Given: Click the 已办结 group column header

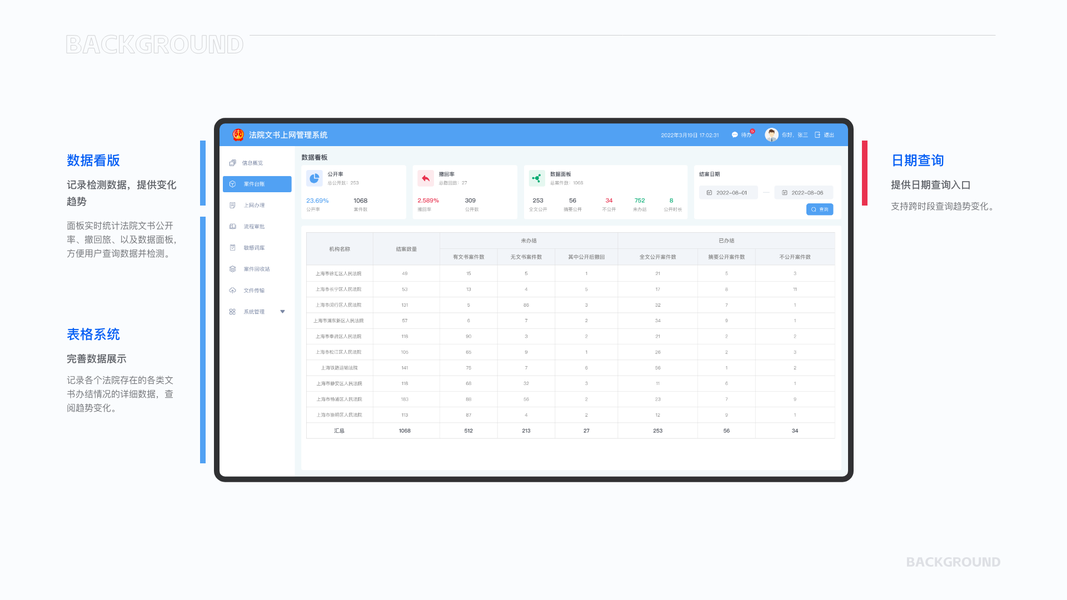Looking at the screenshot, I should point(726,241).
